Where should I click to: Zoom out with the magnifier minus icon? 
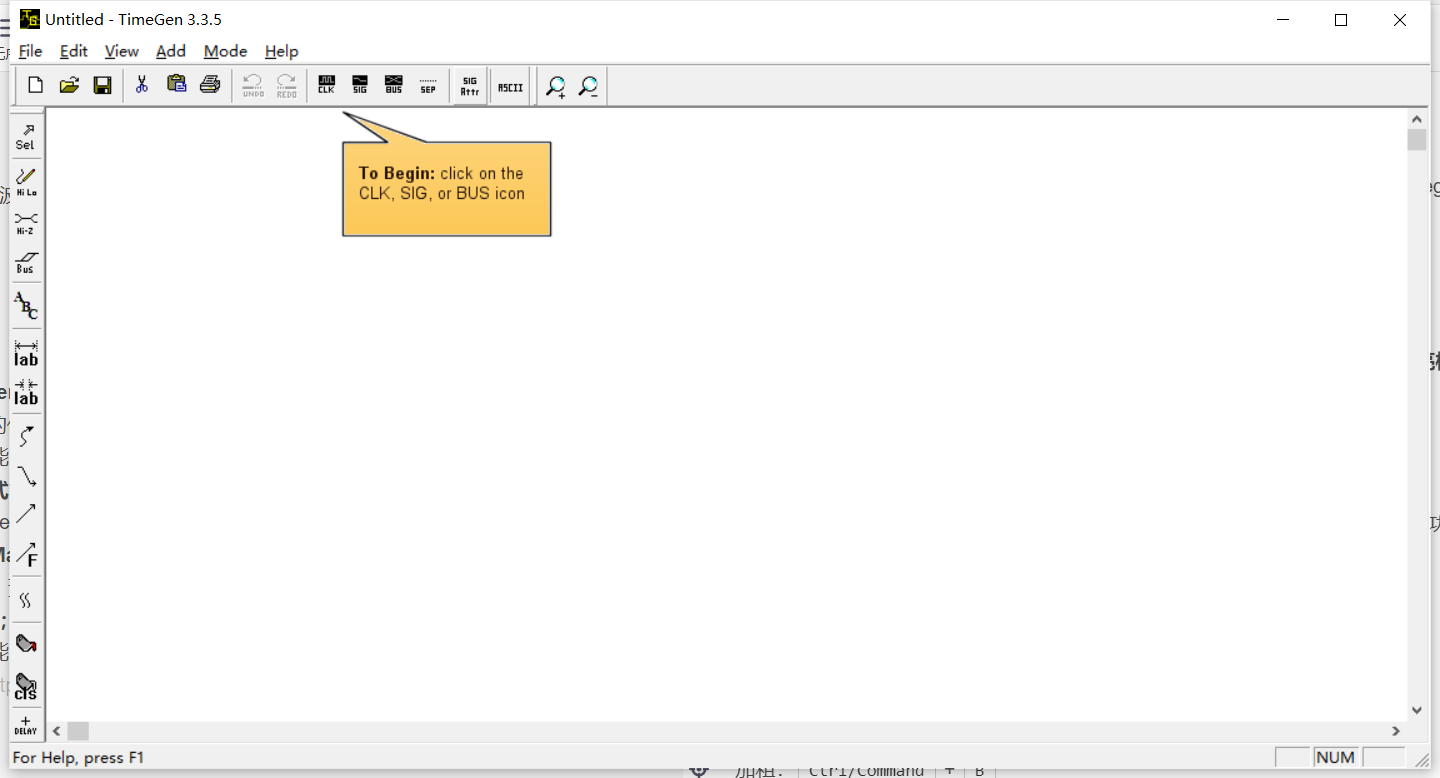click(588, 86)
